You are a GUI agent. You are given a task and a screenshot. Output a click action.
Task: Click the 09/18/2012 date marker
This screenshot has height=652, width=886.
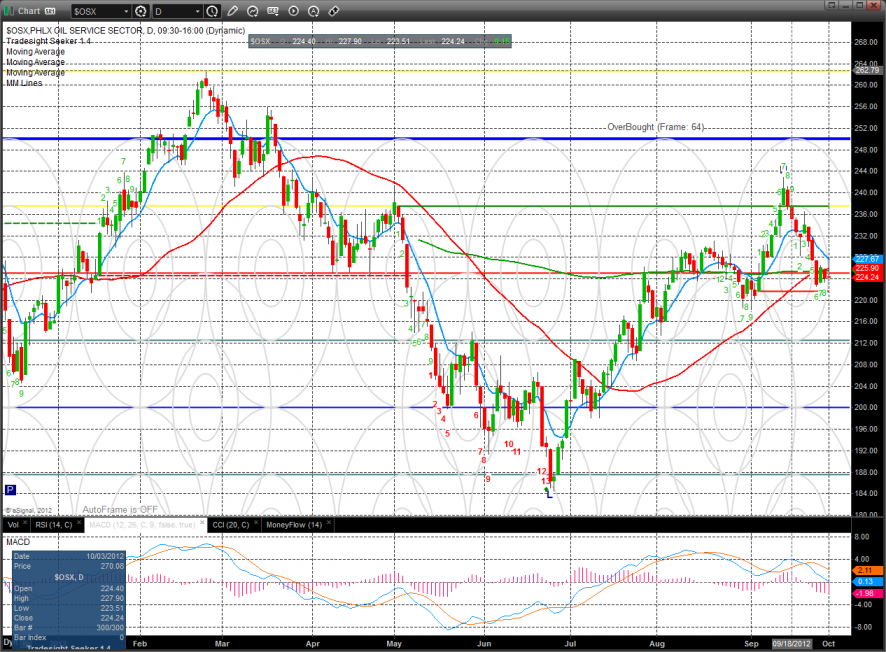[x=792, y=644]
